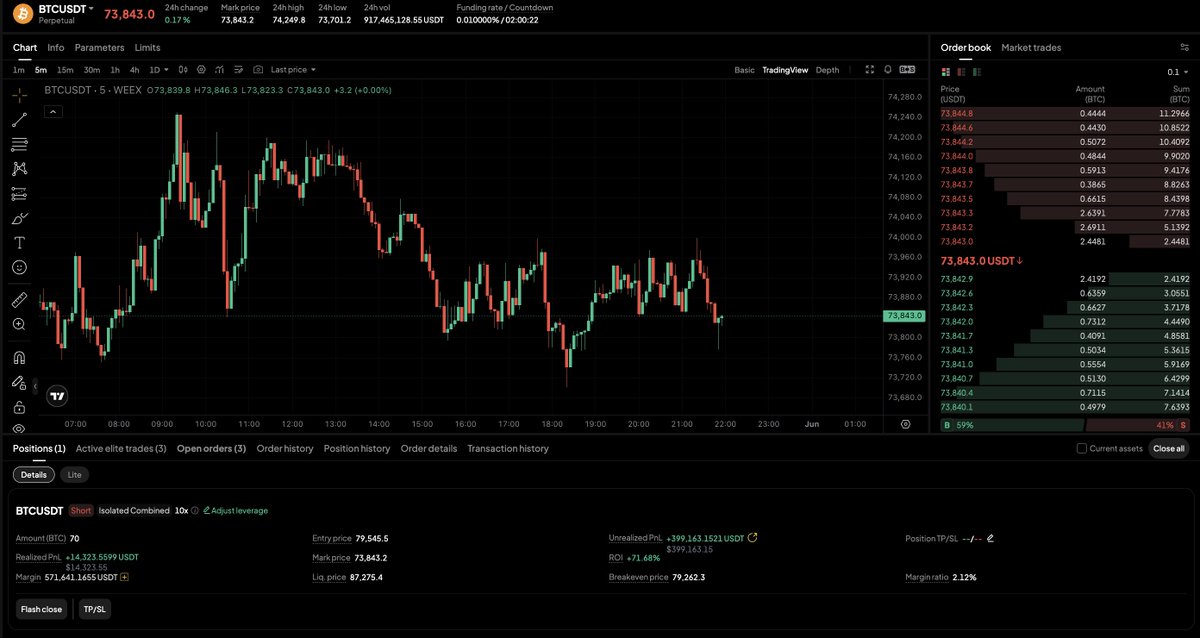Select the 15m timeframe
Screen dimensions: 1200x638
click(65, 70)
